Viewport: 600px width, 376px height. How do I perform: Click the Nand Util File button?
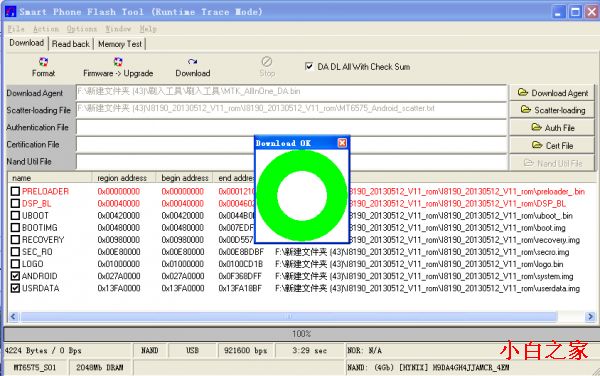click(x=552, y=163)
